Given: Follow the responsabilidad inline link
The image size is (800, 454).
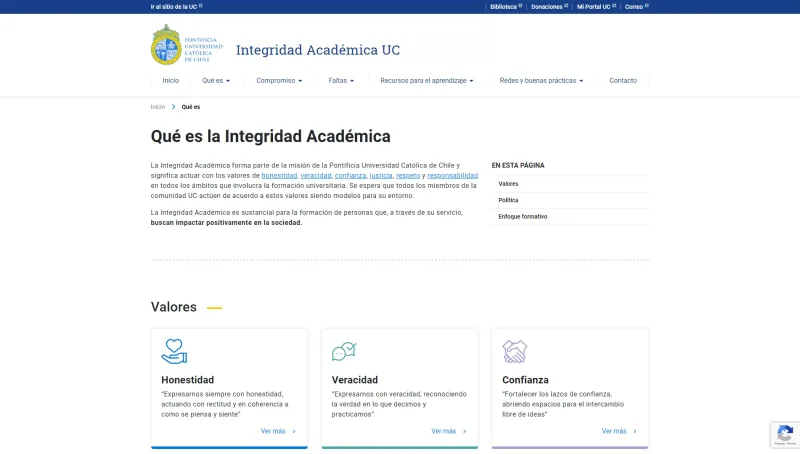Looking at the screenshot, I should (x=453, y=175).
